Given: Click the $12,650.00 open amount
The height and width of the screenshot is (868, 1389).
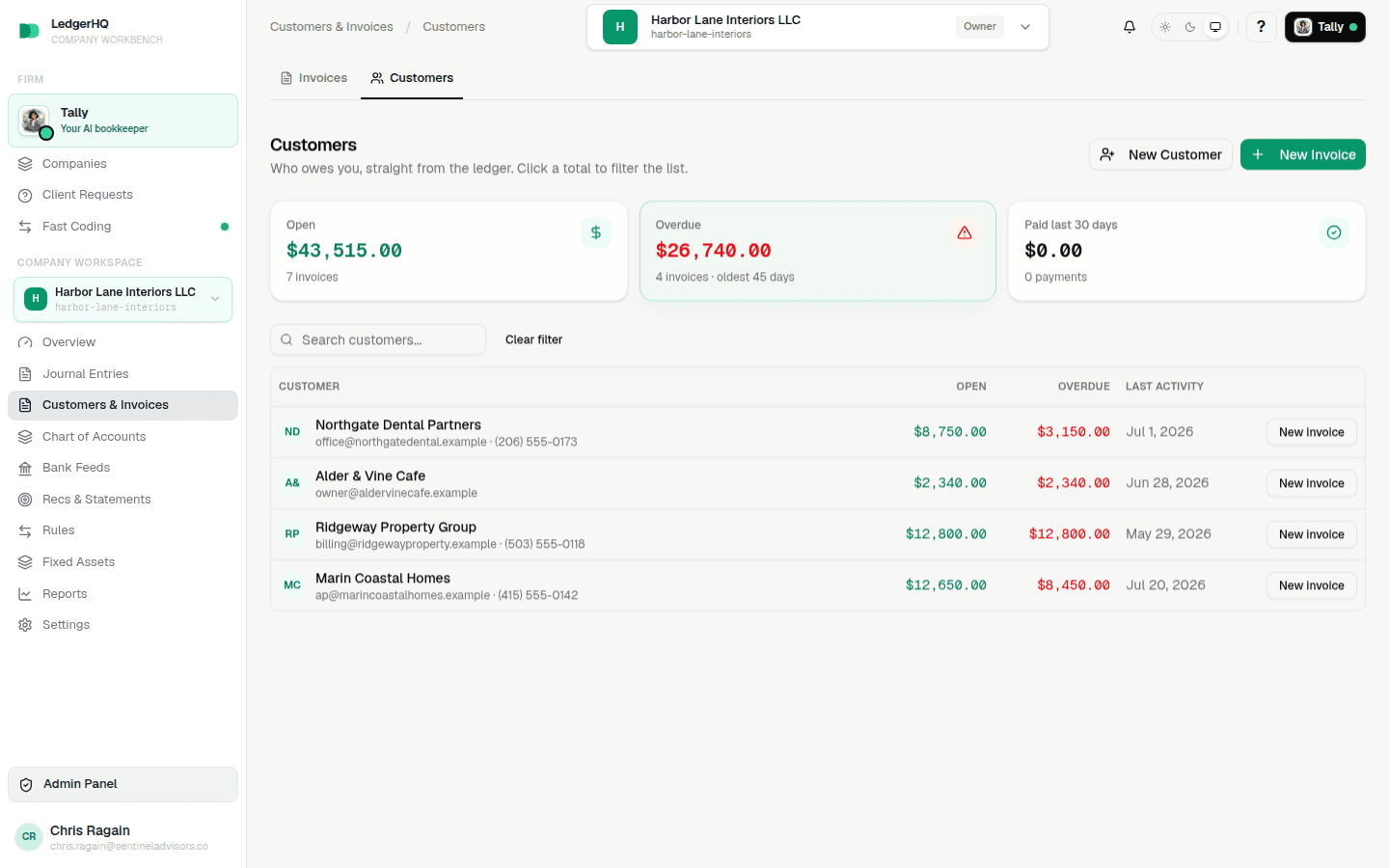Looking at the screenshot, I should tap(946, 585).
